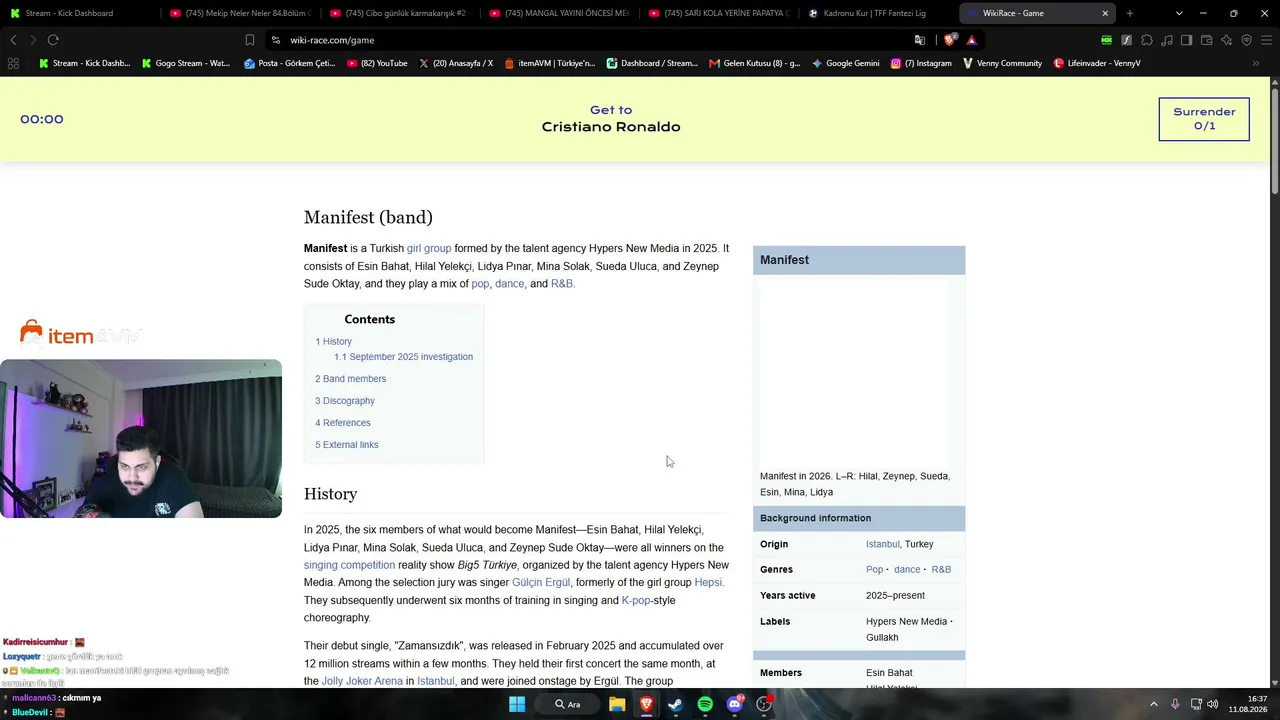Jump to September 2025 investigation section
Viewport: 1280px width, 720px height.
tap(404, 357)
